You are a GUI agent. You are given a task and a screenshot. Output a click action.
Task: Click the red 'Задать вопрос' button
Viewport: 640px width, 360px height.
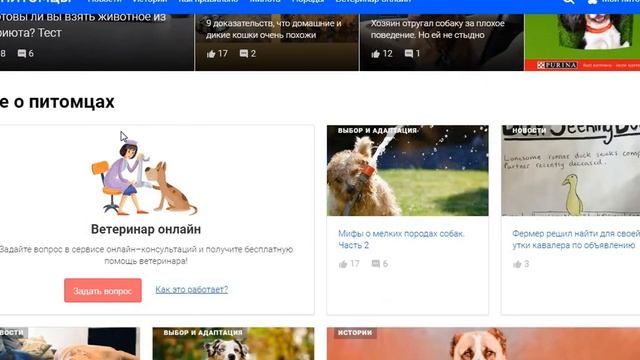tap(103, 291)
